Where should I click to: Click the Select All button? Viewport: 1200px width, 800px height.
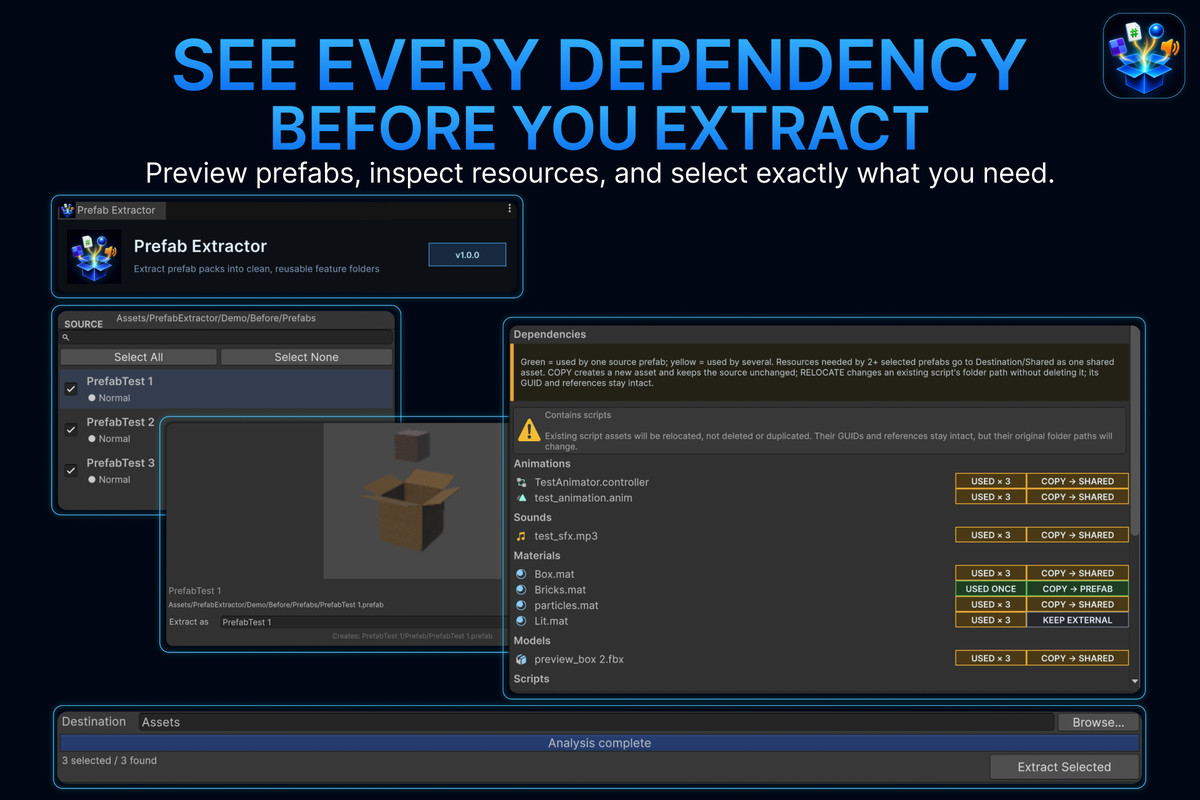[138, 357]
